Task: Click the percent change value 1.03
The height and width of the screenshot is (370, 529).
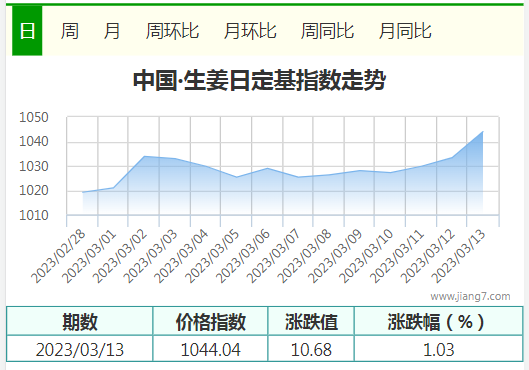Action: 439,349
